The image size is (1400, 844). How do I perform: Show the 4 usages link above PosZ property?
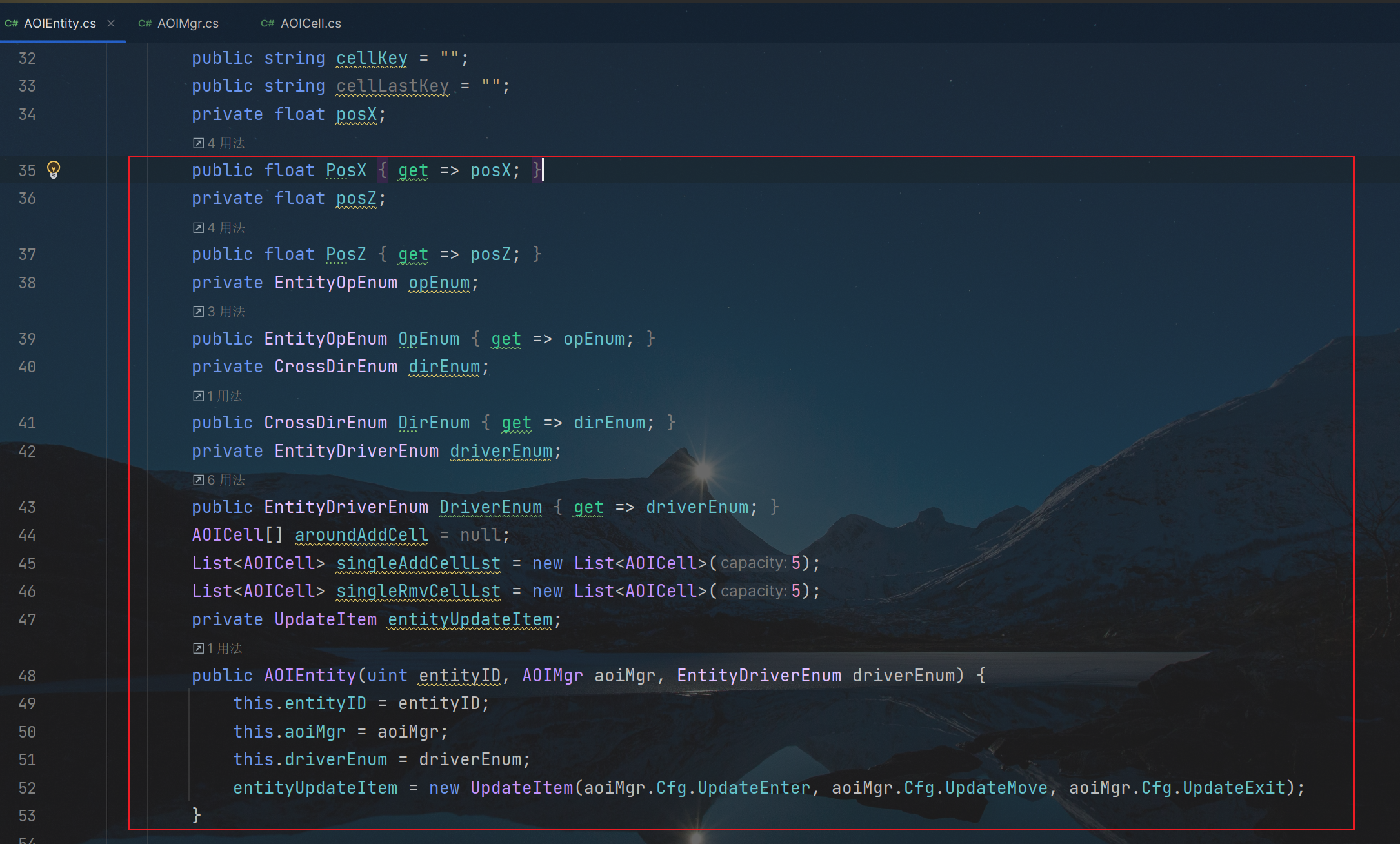[x=226, y=228]
